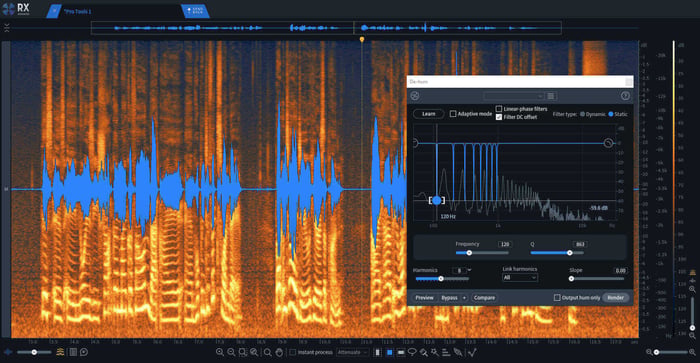Click the zoom in magnifier in bottom toolbar

pos(220,352)
